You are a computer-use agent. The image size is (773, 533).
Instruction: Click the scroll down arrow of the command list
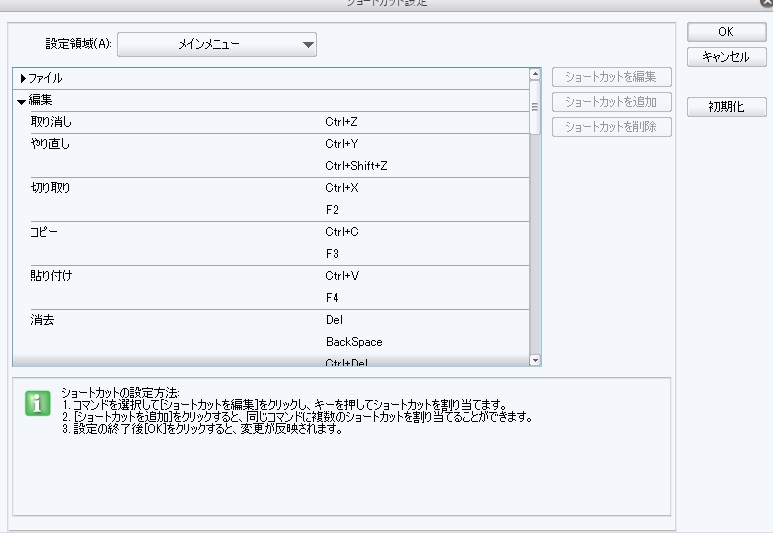click(535, 360)
